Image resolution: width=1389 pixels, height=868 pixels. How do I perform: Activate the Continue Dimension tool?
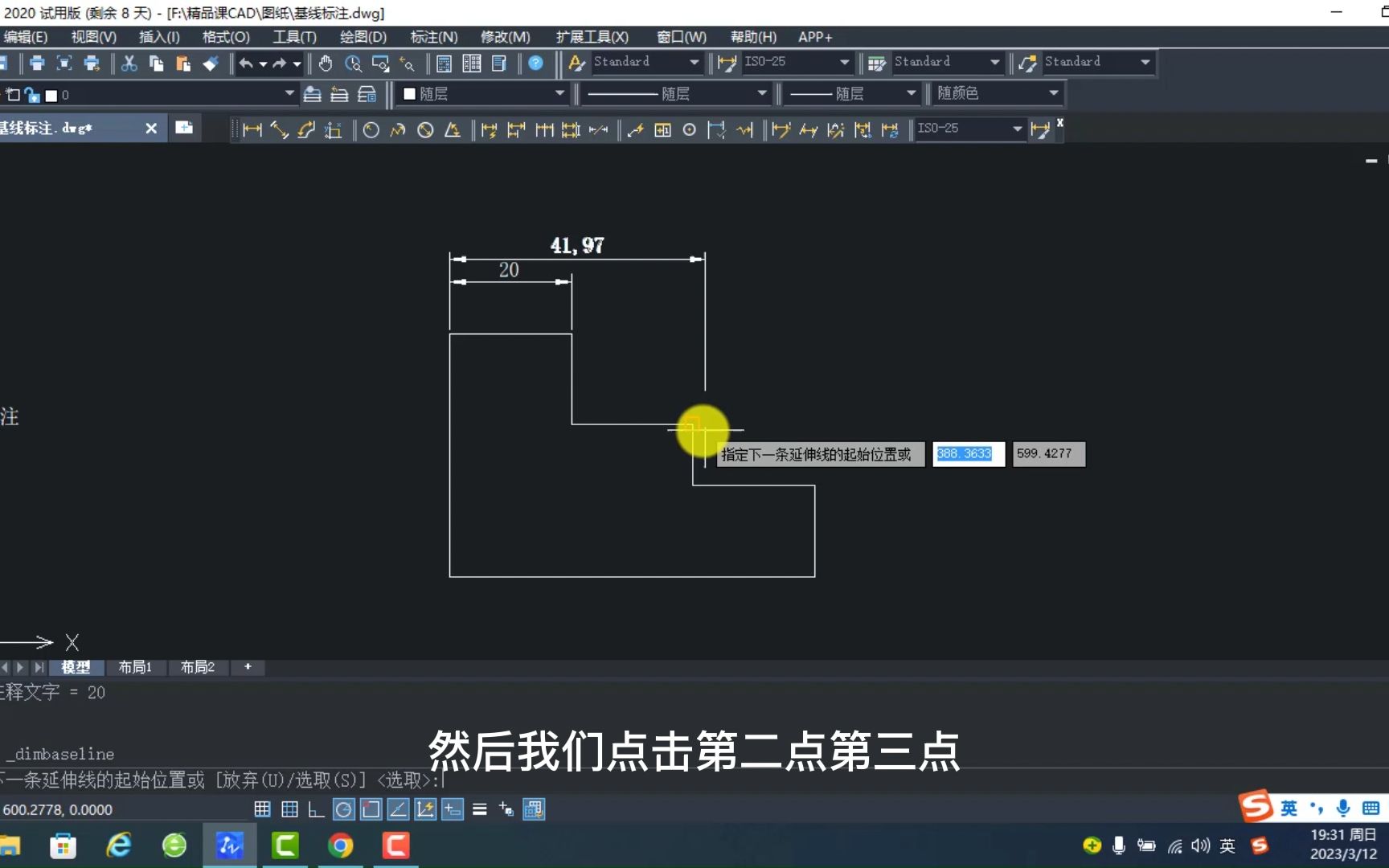(544, 129)
